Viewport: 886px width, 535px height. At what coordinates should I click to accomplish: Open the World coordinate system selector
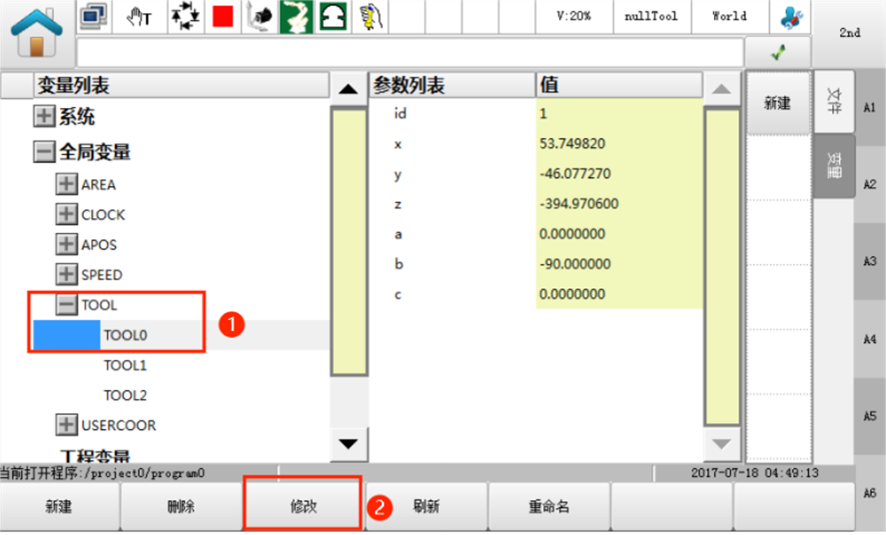click(729, 17)
